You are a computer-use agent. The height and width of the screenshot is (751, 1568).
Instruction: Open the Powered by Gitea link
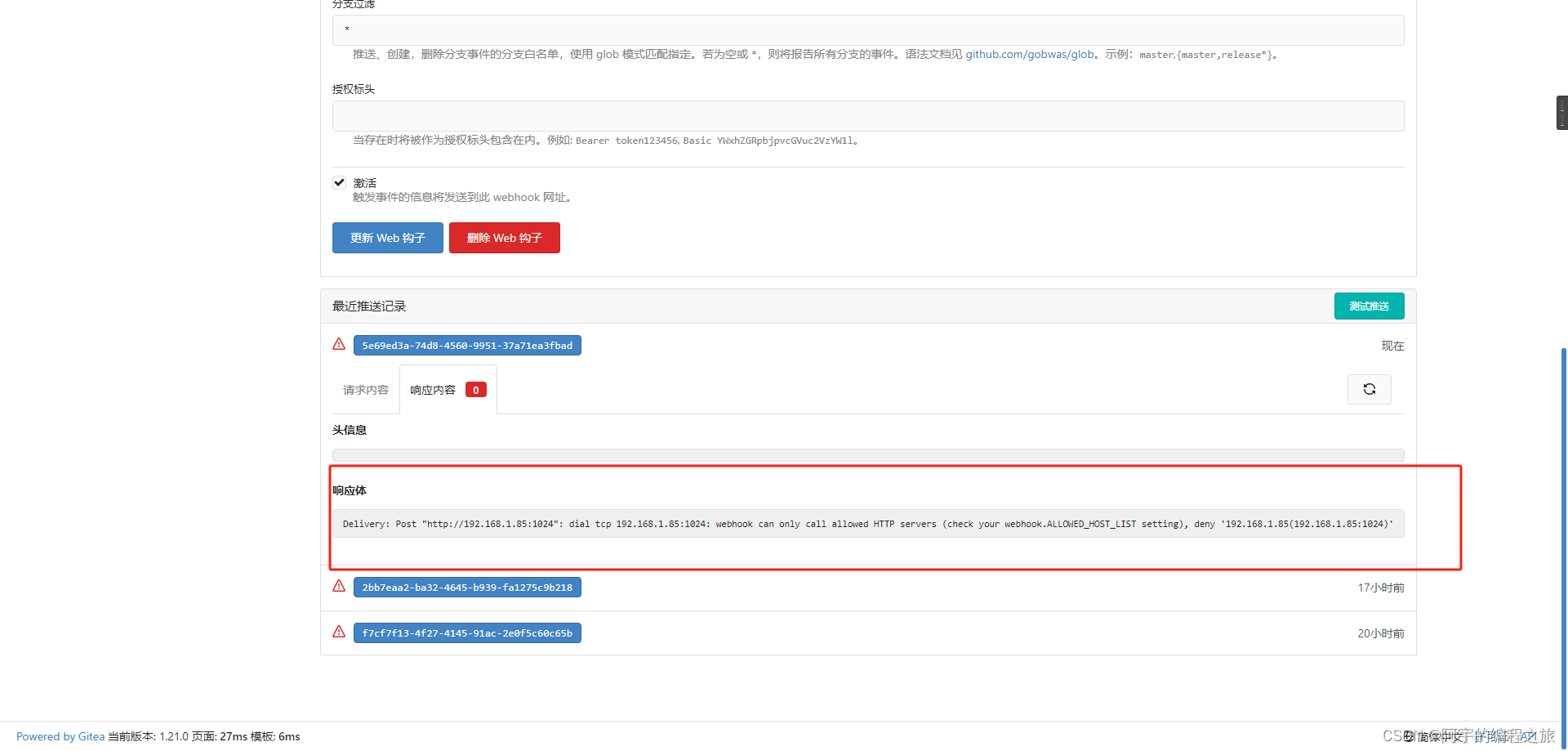tap(59, 735)
